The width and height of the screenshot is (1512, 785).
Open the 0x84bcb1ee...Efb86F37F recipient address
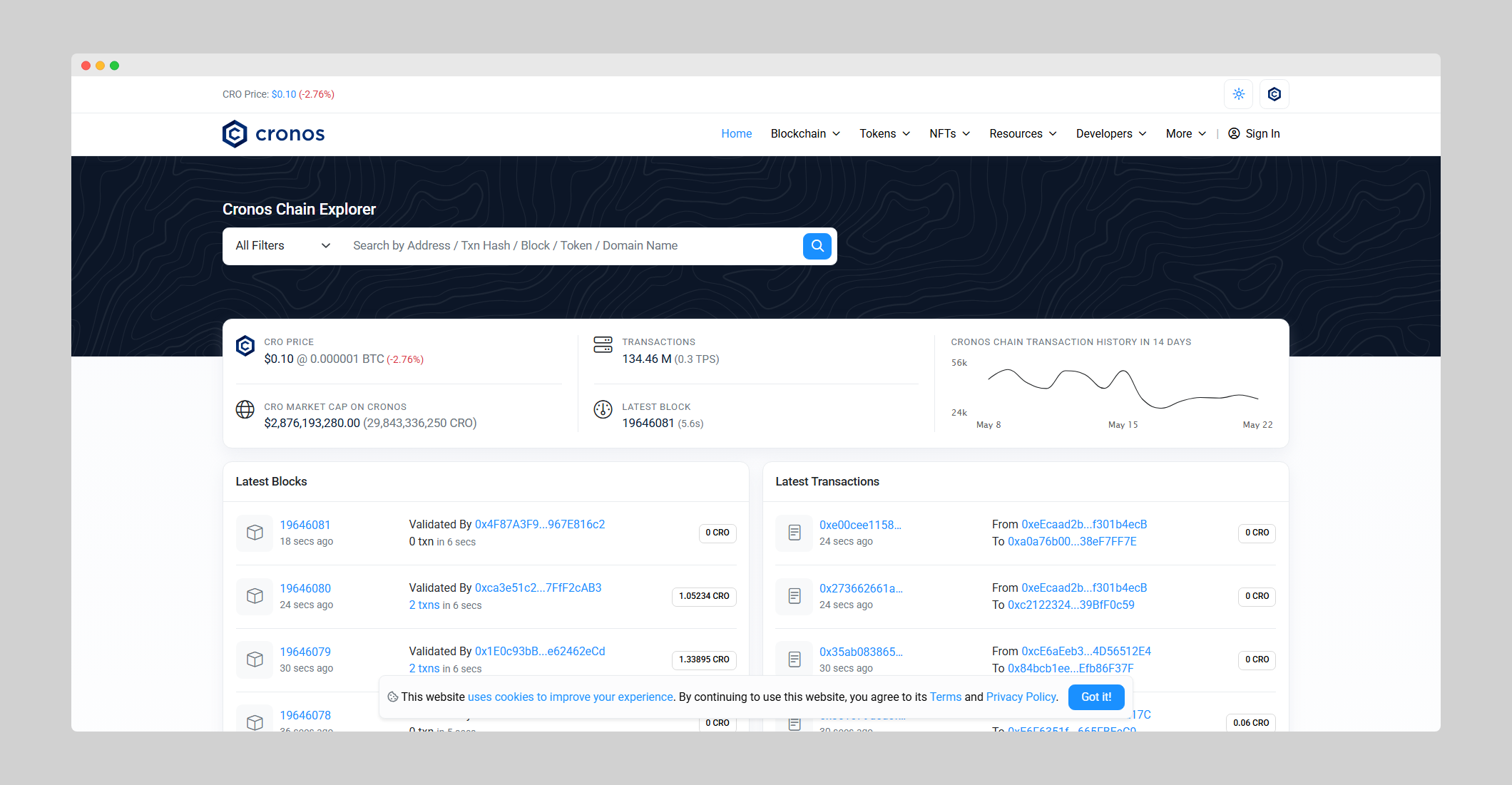point(1071,669)
